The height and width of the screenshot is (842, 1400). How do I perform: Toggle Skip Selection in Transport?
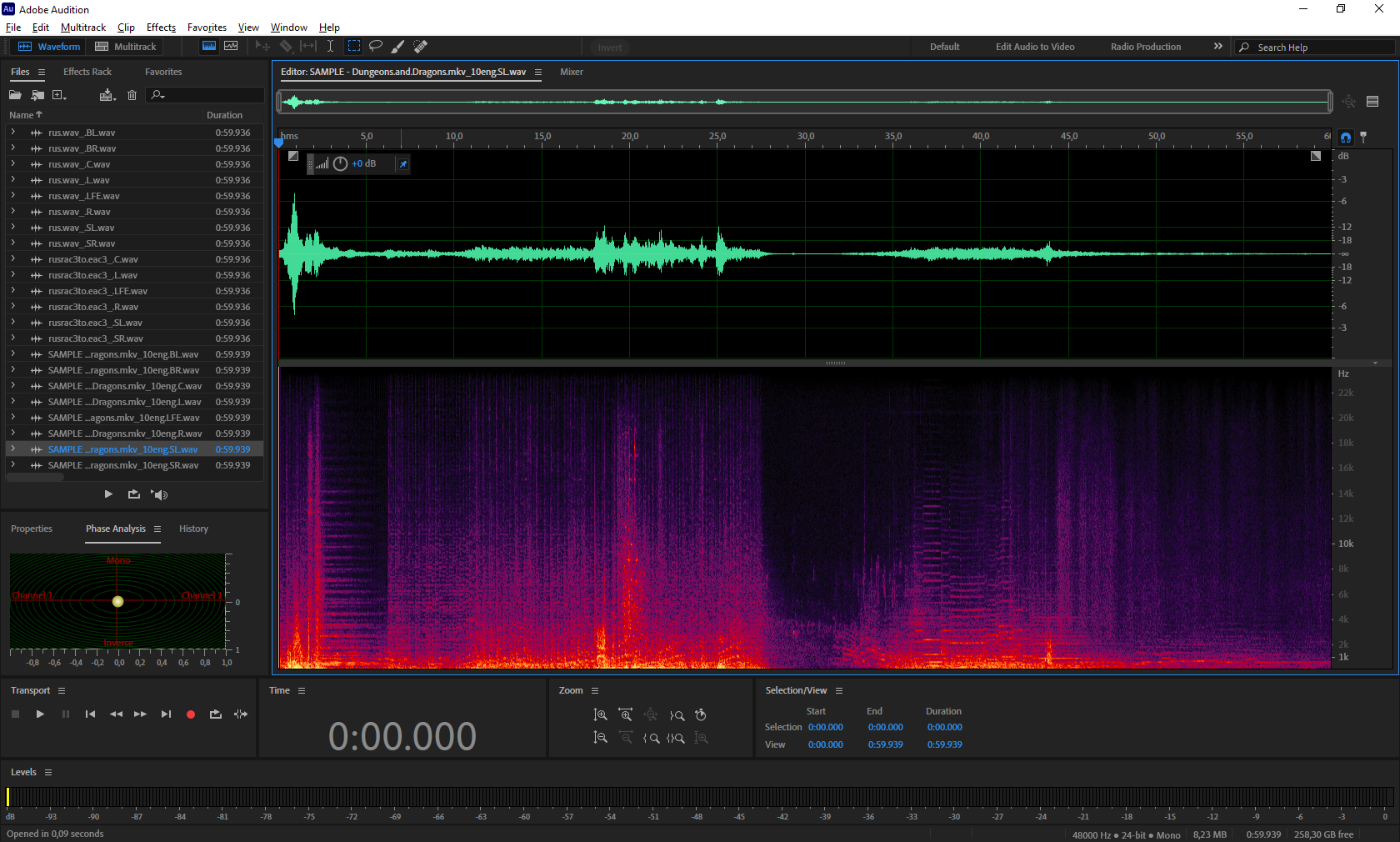[241, 714]
